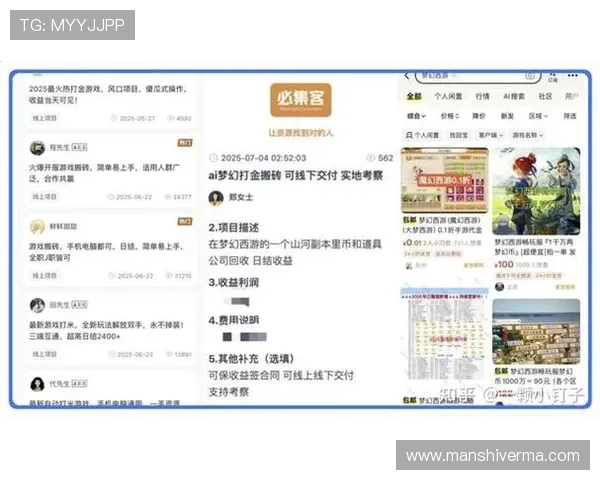Click verified badge next to 代先生

(80, 384)
